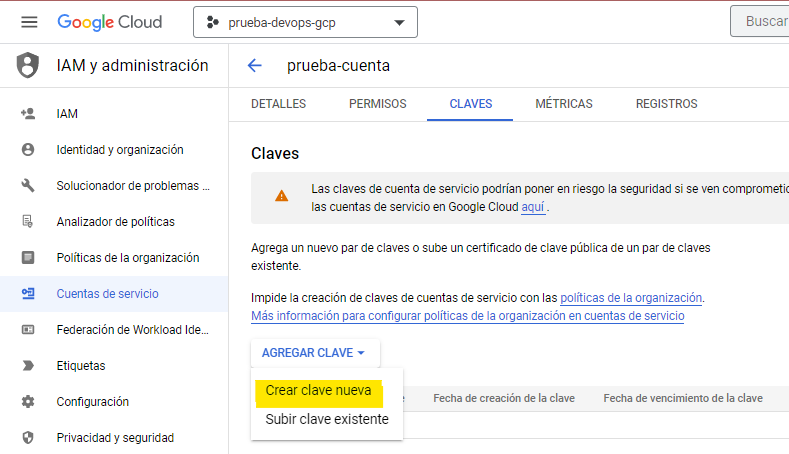The width and height of the screenshot is (789, 454).
Task: Click the Etiquetas tag icon
Action: (x=28, y=366)
